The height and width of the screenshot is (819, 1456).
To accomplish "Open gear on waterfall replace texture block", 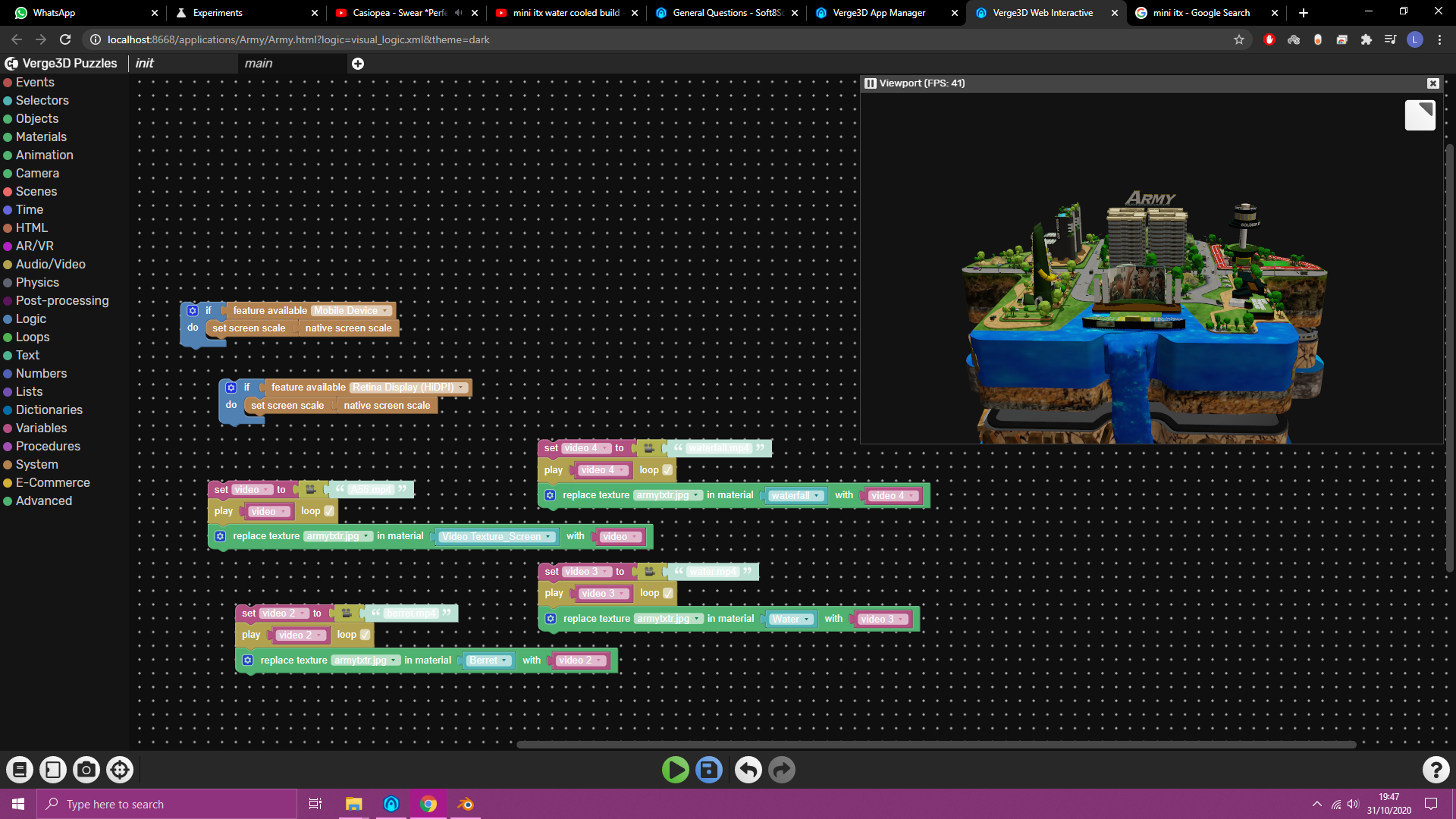I will tap(551, 495).
